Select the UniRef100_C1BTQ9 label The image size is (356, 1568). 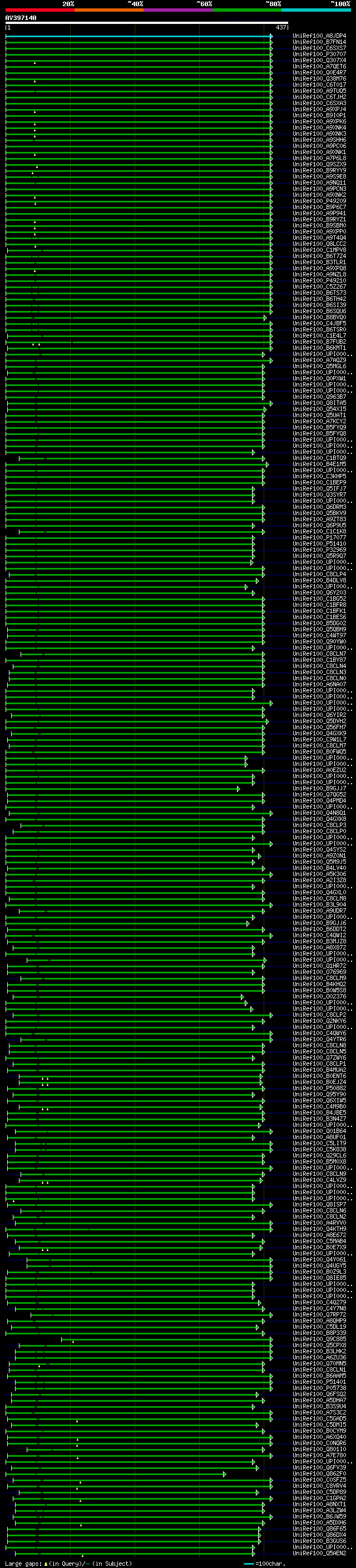pos(319,458)
